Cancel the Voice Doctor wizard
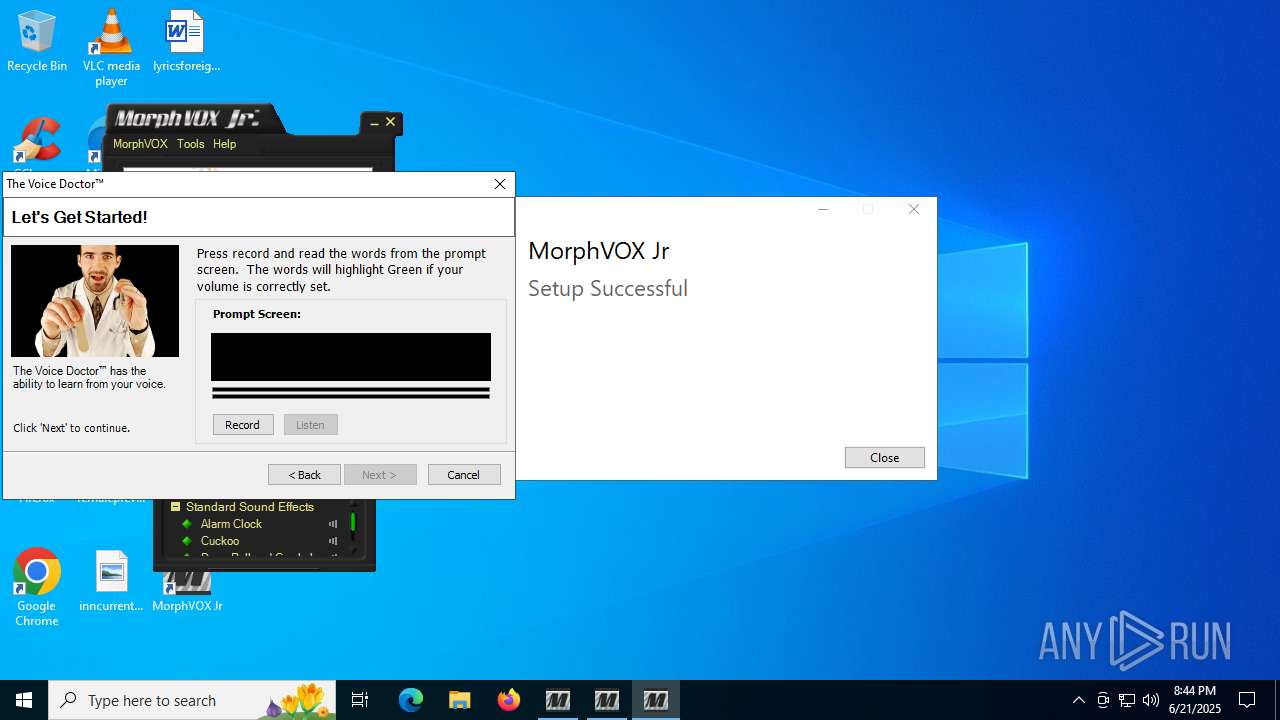Image resolution: width=1280 pixels, height=720 pixels. tap(464, 475)
